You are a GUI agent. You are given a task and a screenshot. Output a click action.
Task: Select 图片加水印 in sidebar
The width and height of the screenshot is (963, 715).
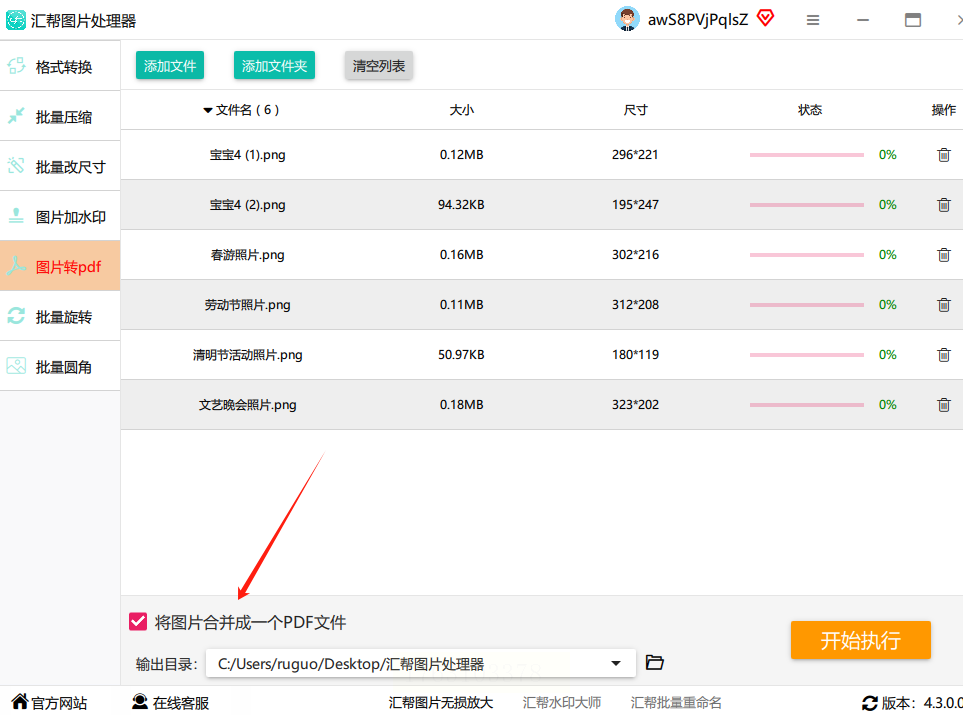pos(60,217)
